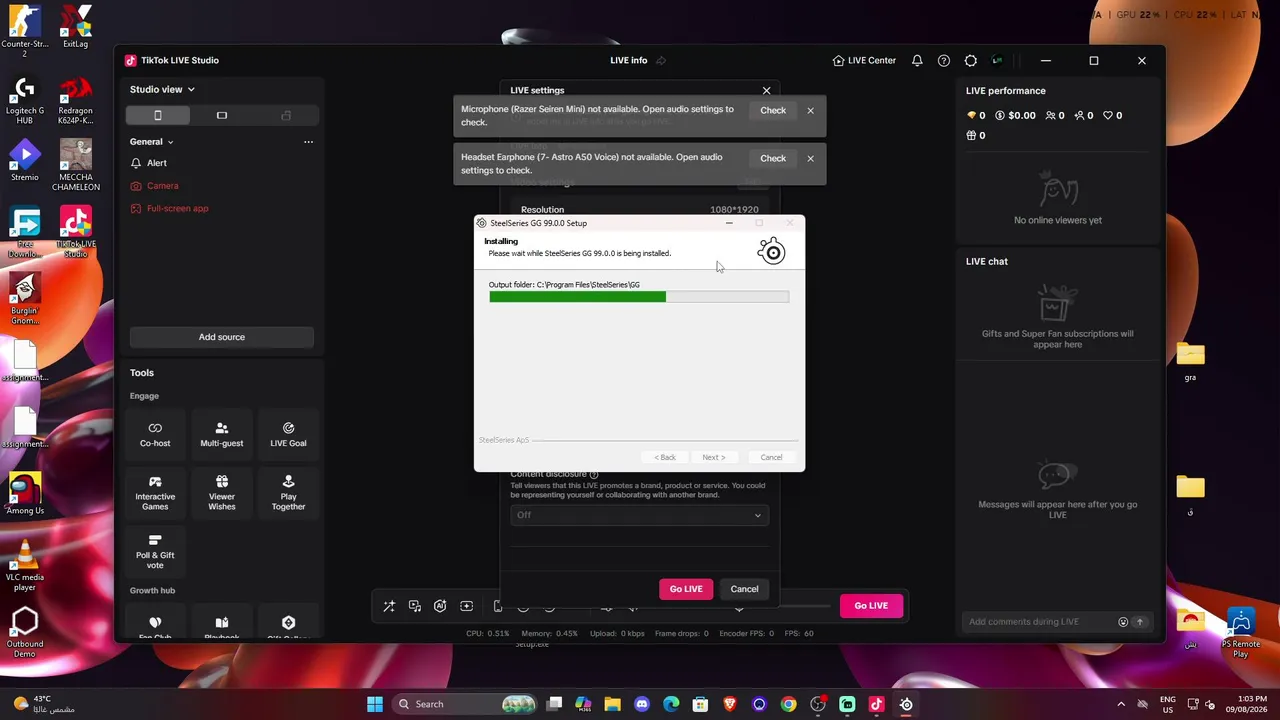This screenshot has height=720, width=1280.
Task: Open the Content disclosure Off dropdown
Action: click(x=639, y=515)
